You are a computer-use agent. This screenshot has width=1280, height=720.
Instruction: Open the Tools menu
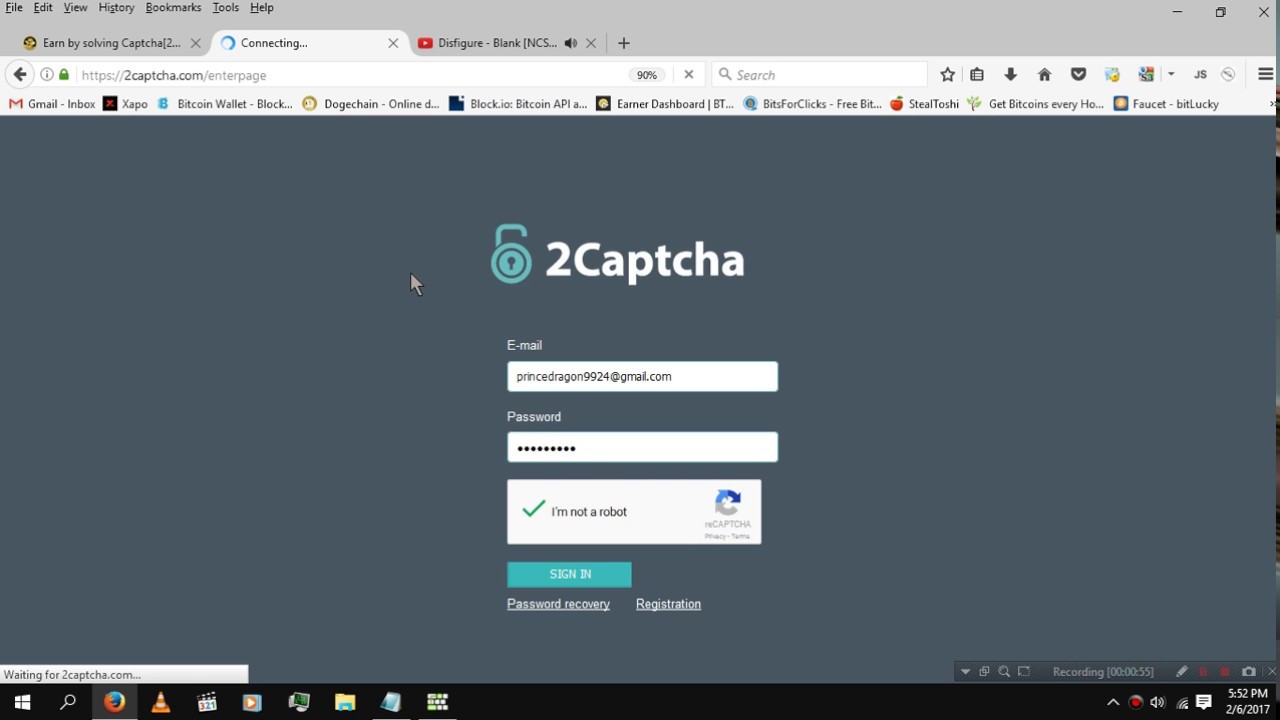[226, 8]
